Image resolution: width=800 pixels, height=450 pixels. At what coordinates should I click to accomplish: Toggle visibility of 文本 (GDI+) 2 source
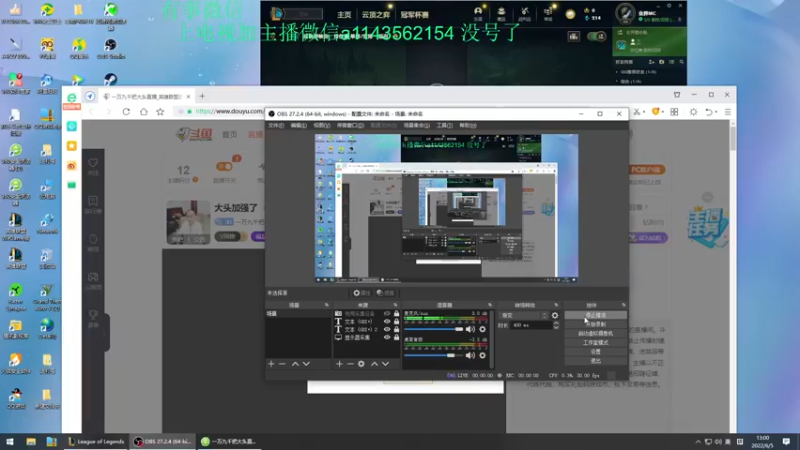[x=387, y=330]
